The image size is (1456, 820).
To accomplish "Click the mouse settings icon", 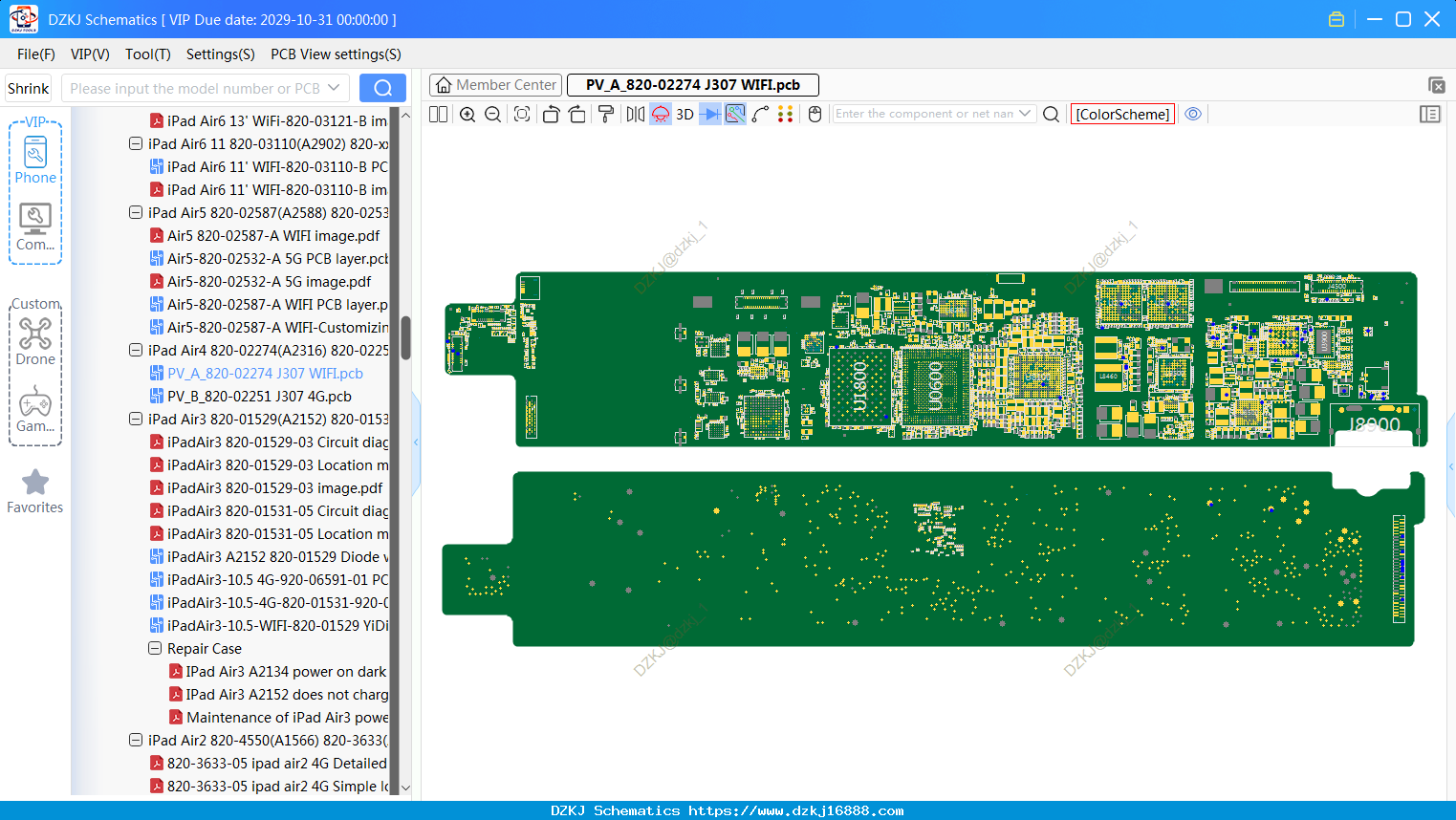I will pyautogui.click(x=815, y=114).
